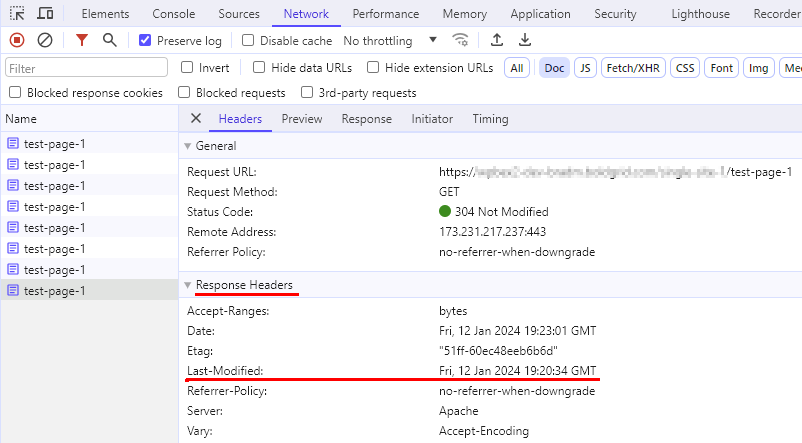Collapse the General section
The width and height of the screenshot is (802, 443).
click(x=188, y=146)
